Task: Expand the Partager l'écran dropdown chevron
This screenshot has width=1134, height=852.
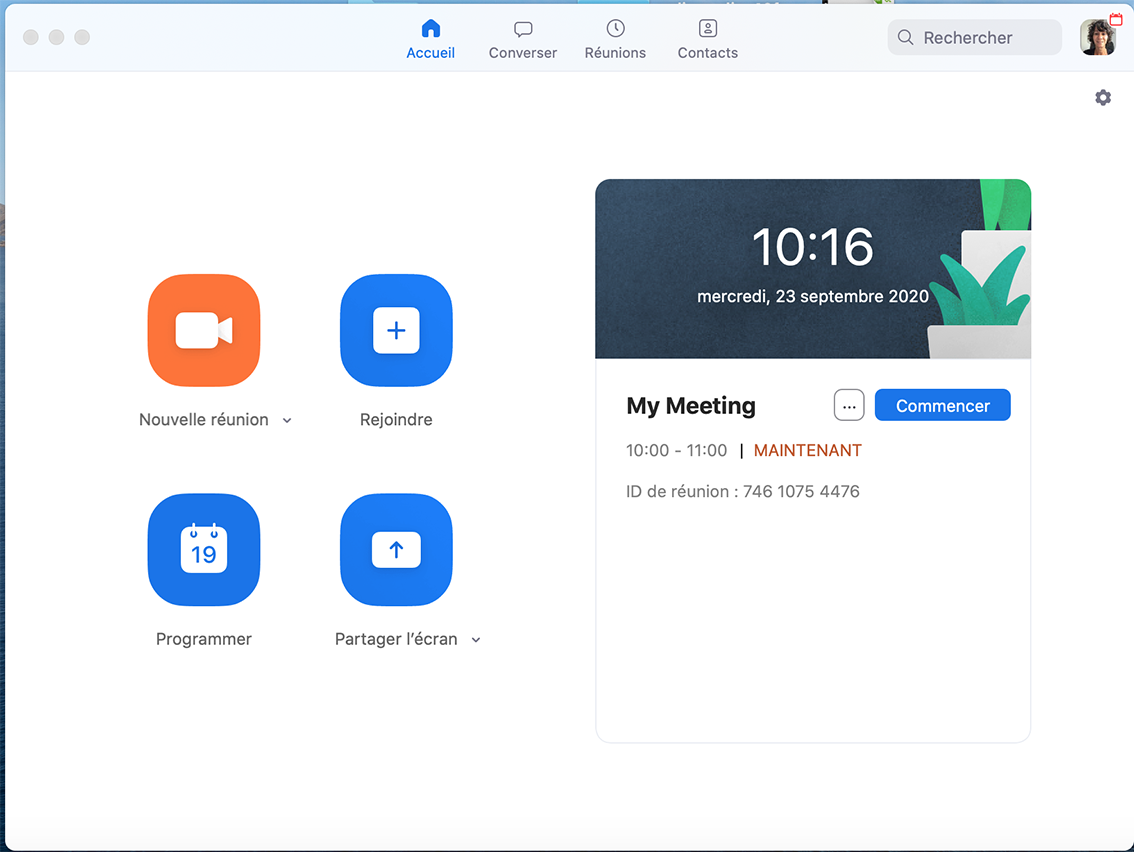Action: pyautogui.click(x=476, y=640)
